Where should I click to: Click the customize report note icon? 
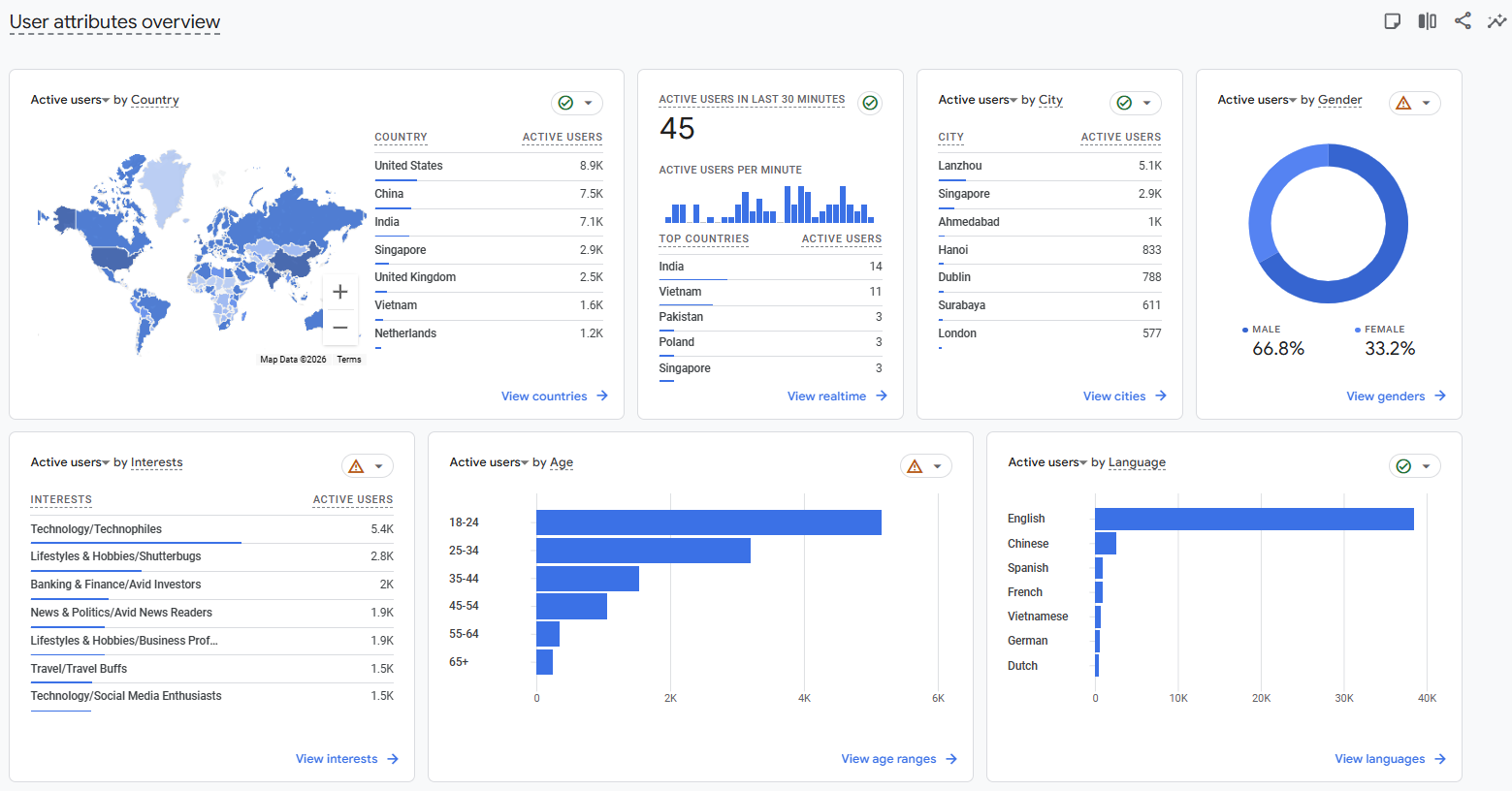click(x=1392, y=21)
